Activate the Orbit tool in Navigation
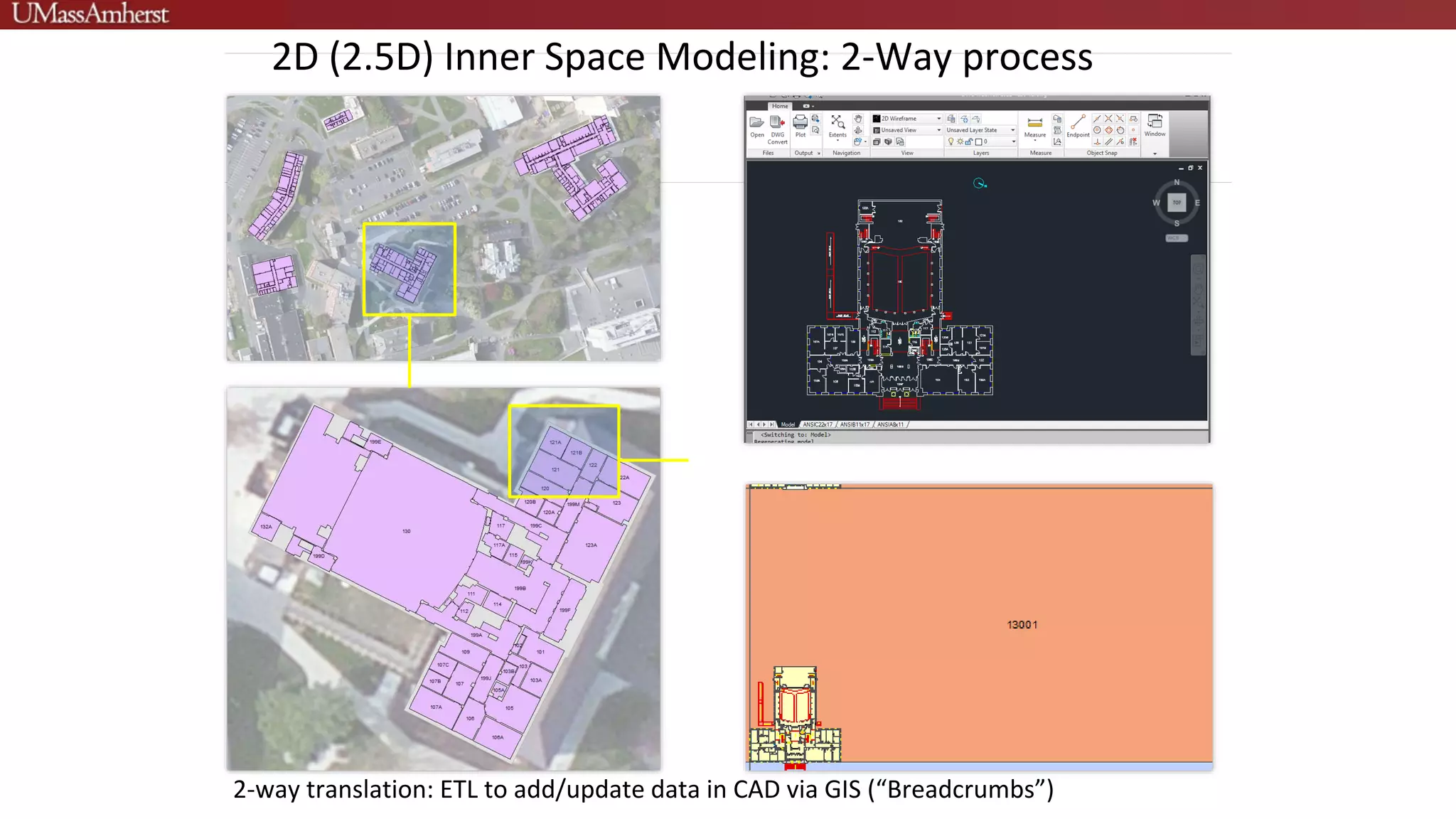The height and width of the screenshot is (819, 1456). pyautogui.click(x=858, y=130)
